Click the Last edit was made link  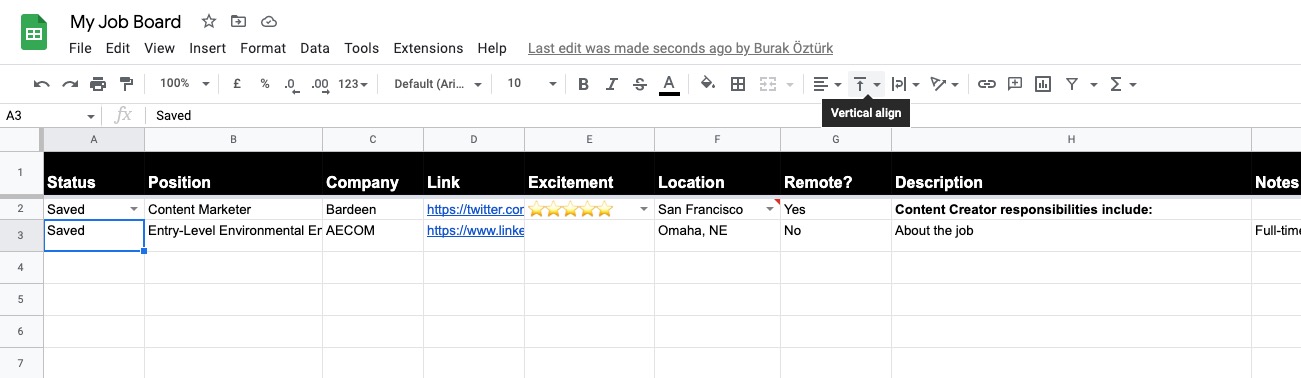point(680,48)
